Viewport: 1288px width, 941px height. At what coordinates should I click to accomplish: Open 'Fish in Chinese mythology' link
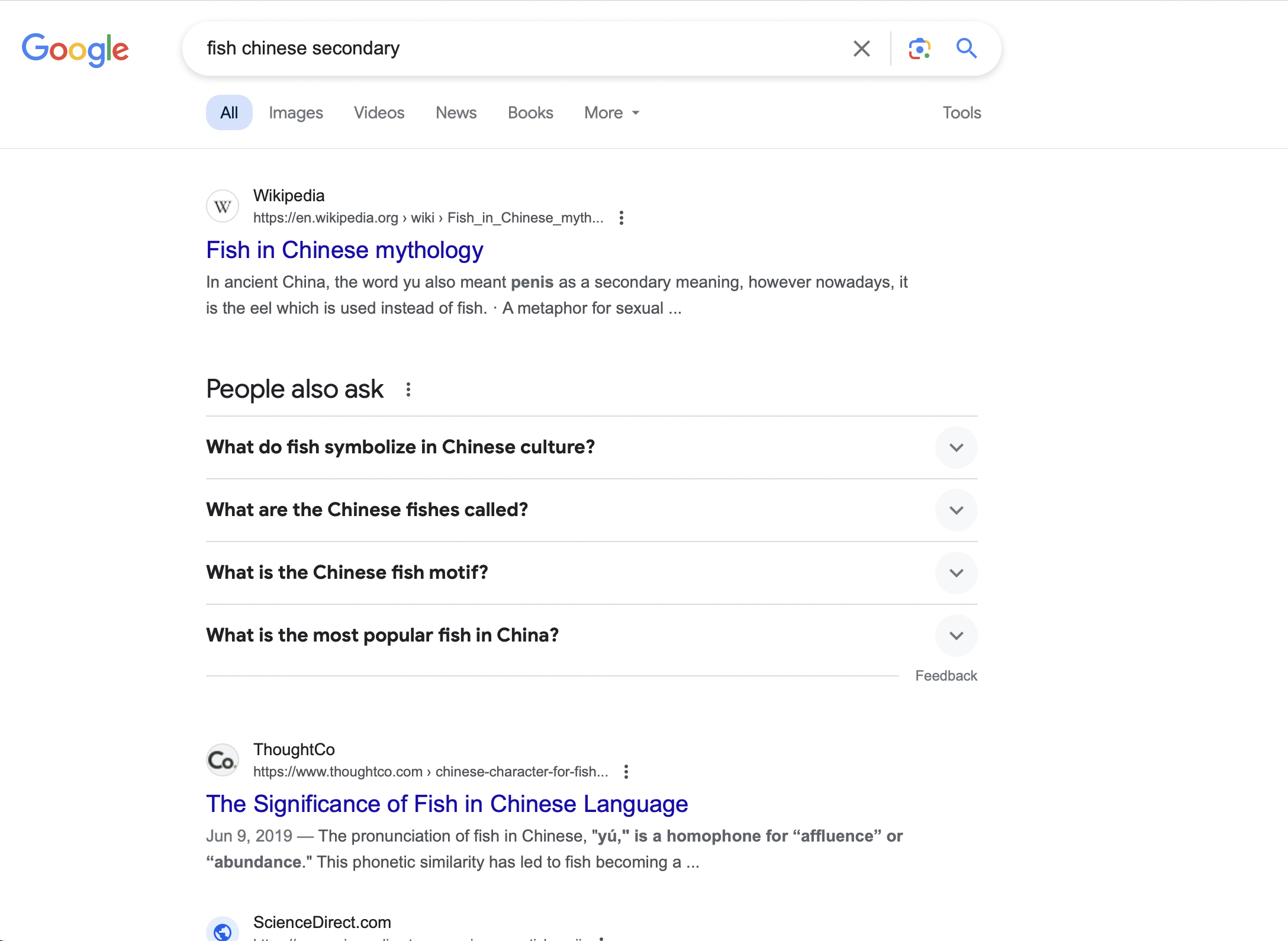[344, 250]
